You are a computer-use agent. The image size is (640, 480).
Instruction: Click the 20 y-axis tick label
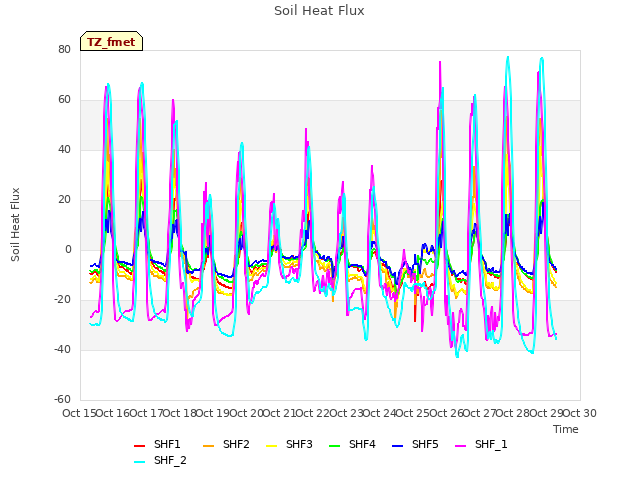tap(64, 200)
